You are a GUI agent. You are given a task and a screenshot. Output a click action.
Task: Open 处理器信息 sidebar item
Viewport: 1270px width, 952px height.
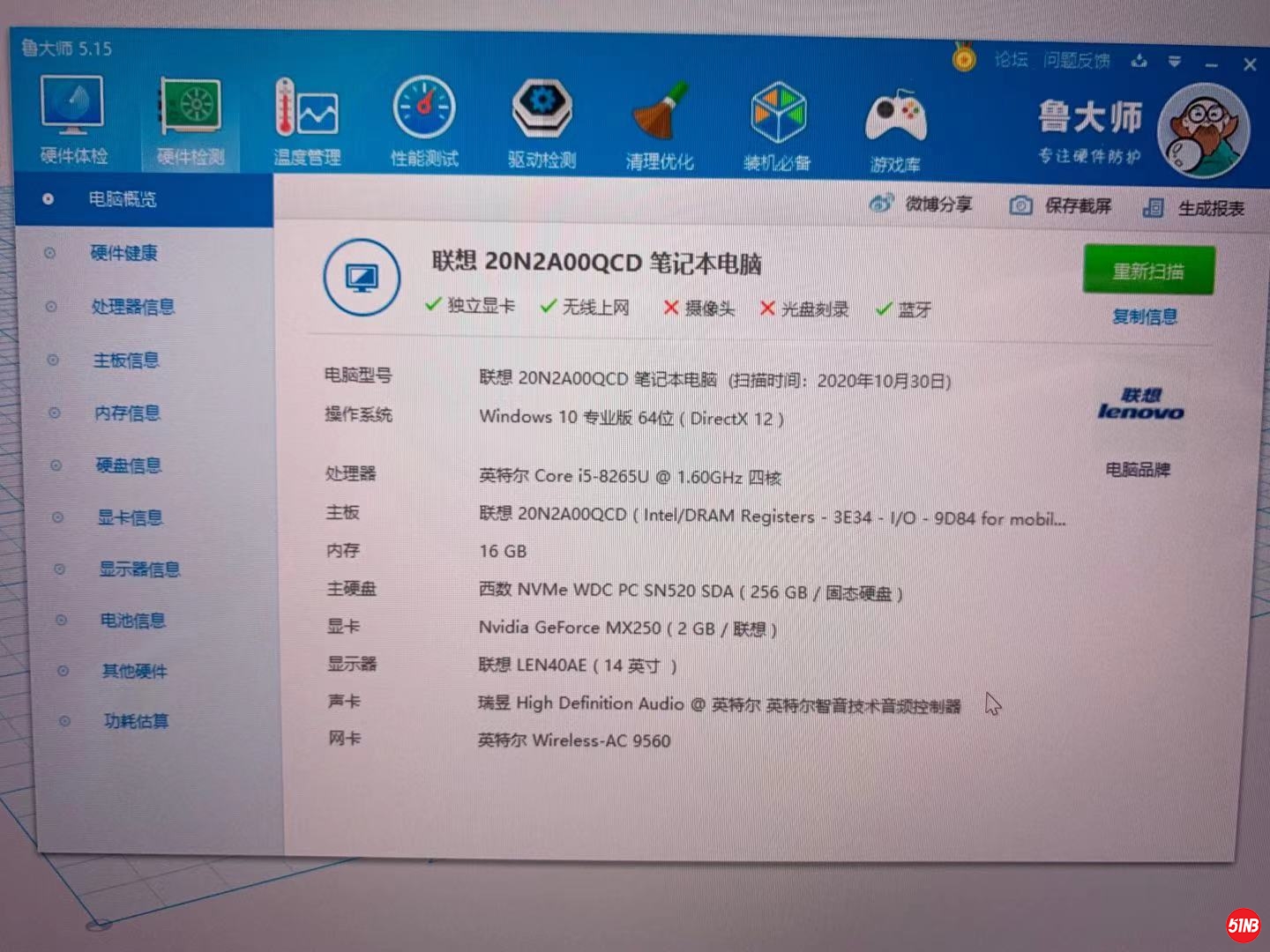tap(132, 307)
